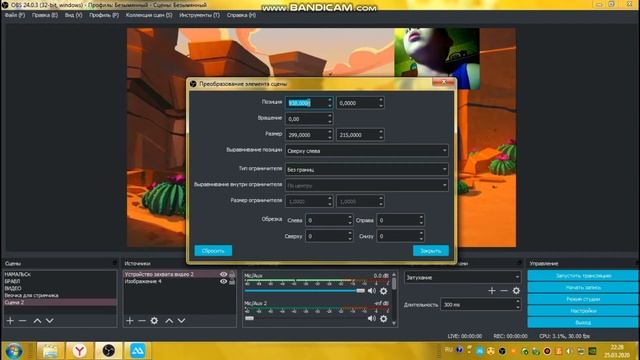Add a scene transition with the plus icon

[x=492, y=291]
